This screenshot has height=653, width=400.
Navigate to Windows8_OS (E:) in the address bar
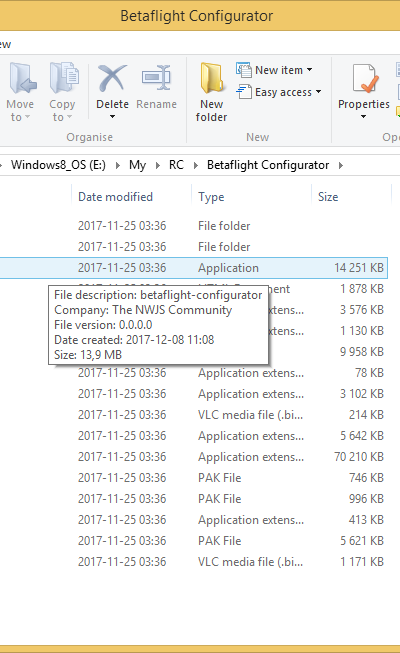coord(58,165)
